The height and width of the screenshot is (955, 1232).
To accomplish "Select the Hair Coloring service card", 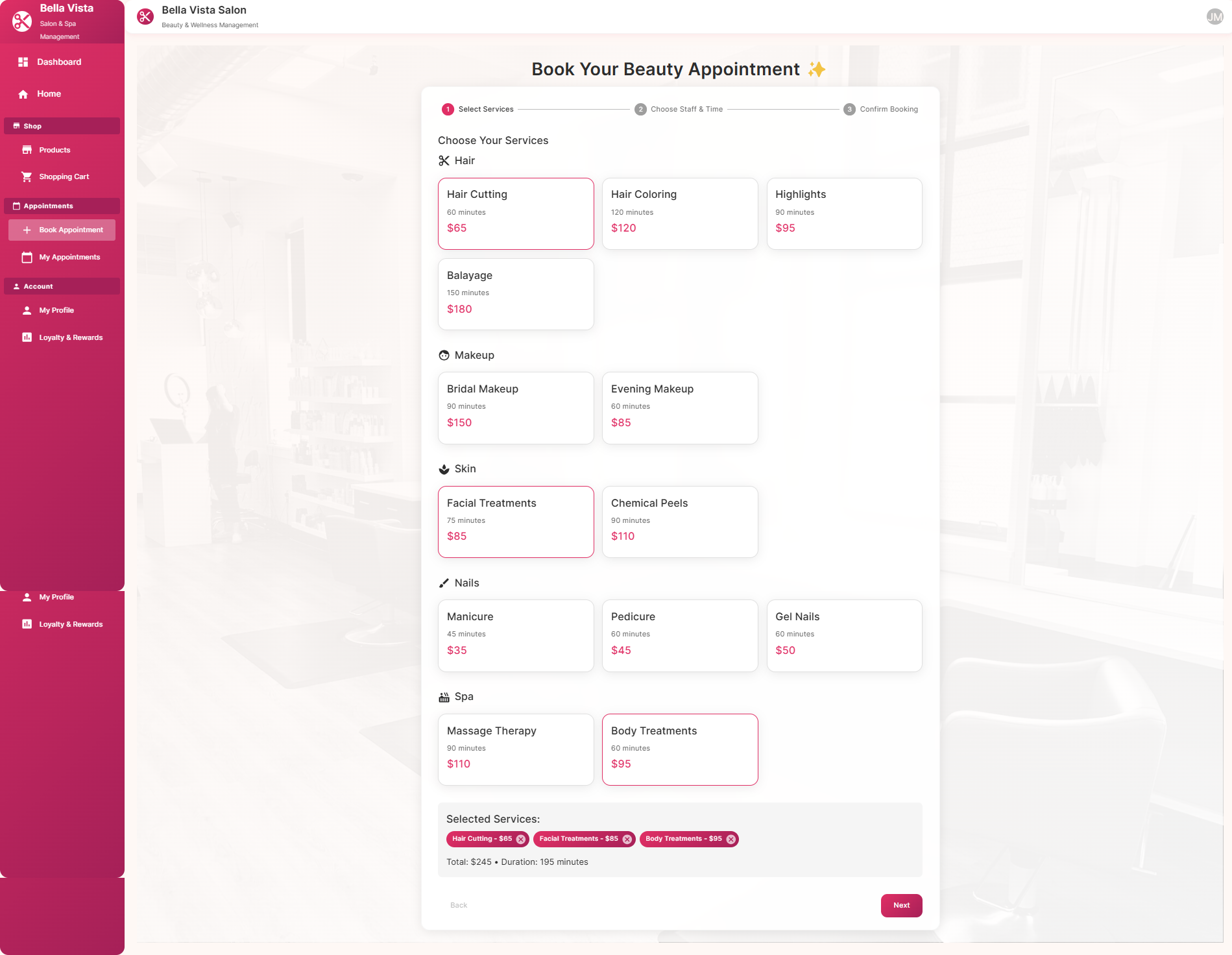I will click(679, 213).
